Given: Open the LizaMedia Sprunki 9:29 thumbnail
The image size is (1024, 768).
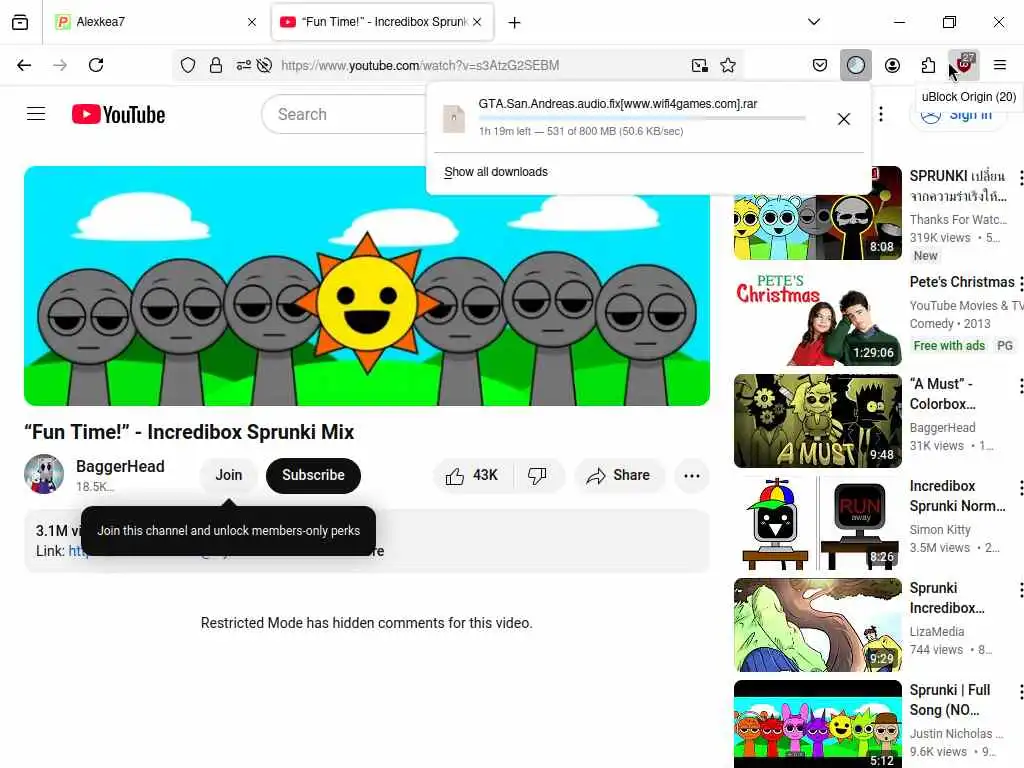Looking at the screenshot, I should coord(818,624).
